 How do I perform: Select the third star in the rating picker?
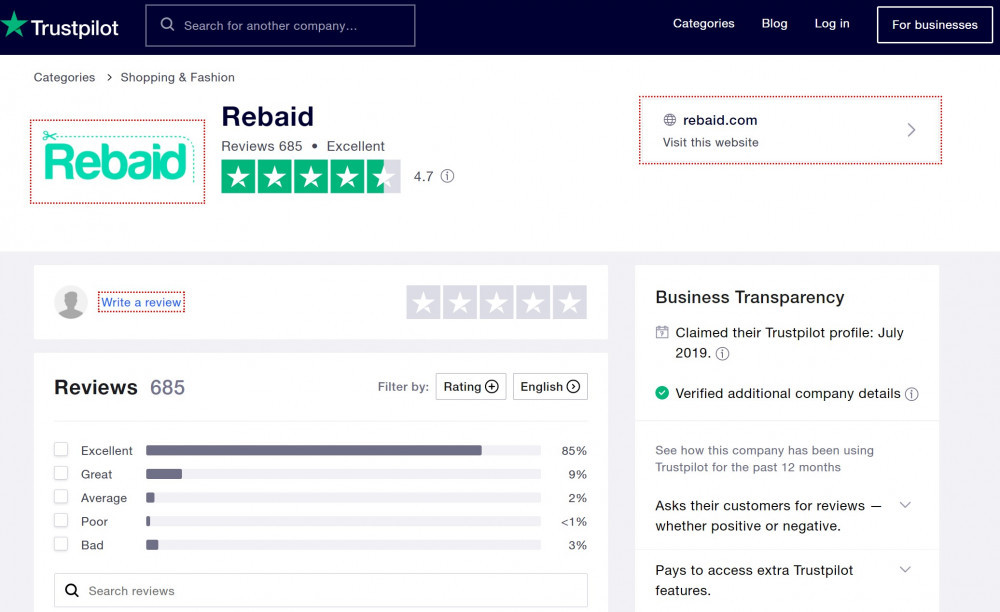coord(497,302)
